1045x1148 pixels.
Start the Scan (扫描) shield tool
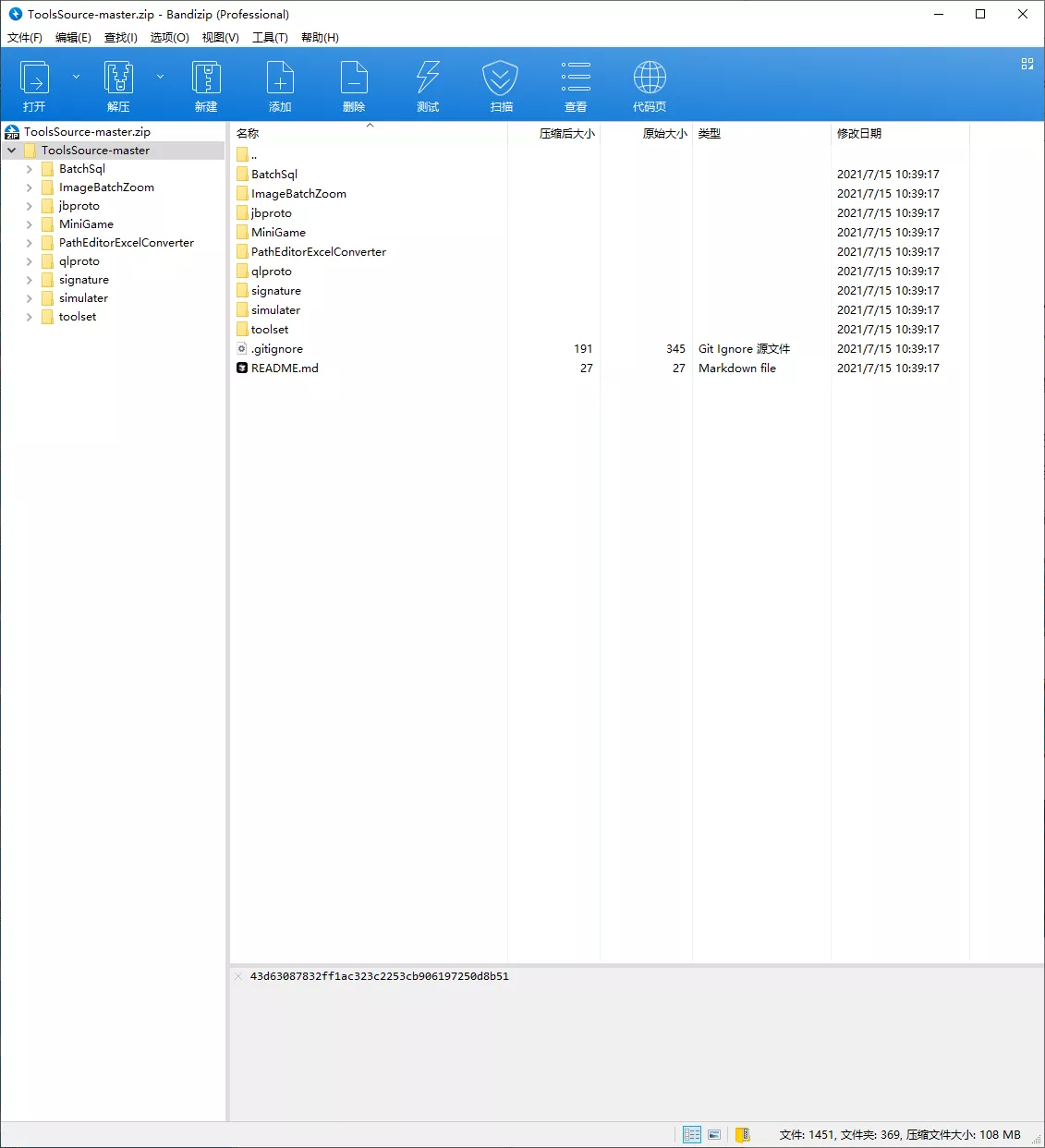(501, 85)
